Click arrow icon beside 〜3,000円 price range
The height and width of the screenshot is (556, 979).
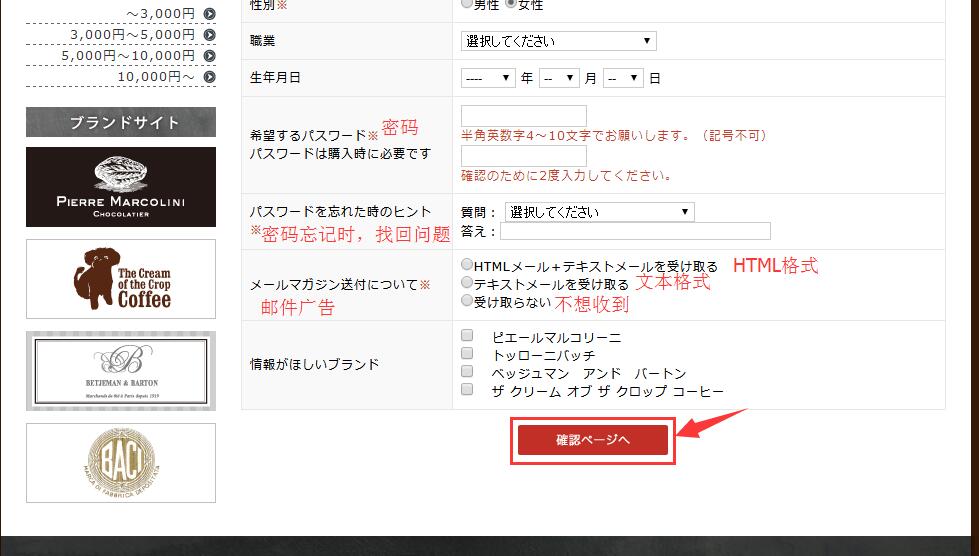pos(209,14)
